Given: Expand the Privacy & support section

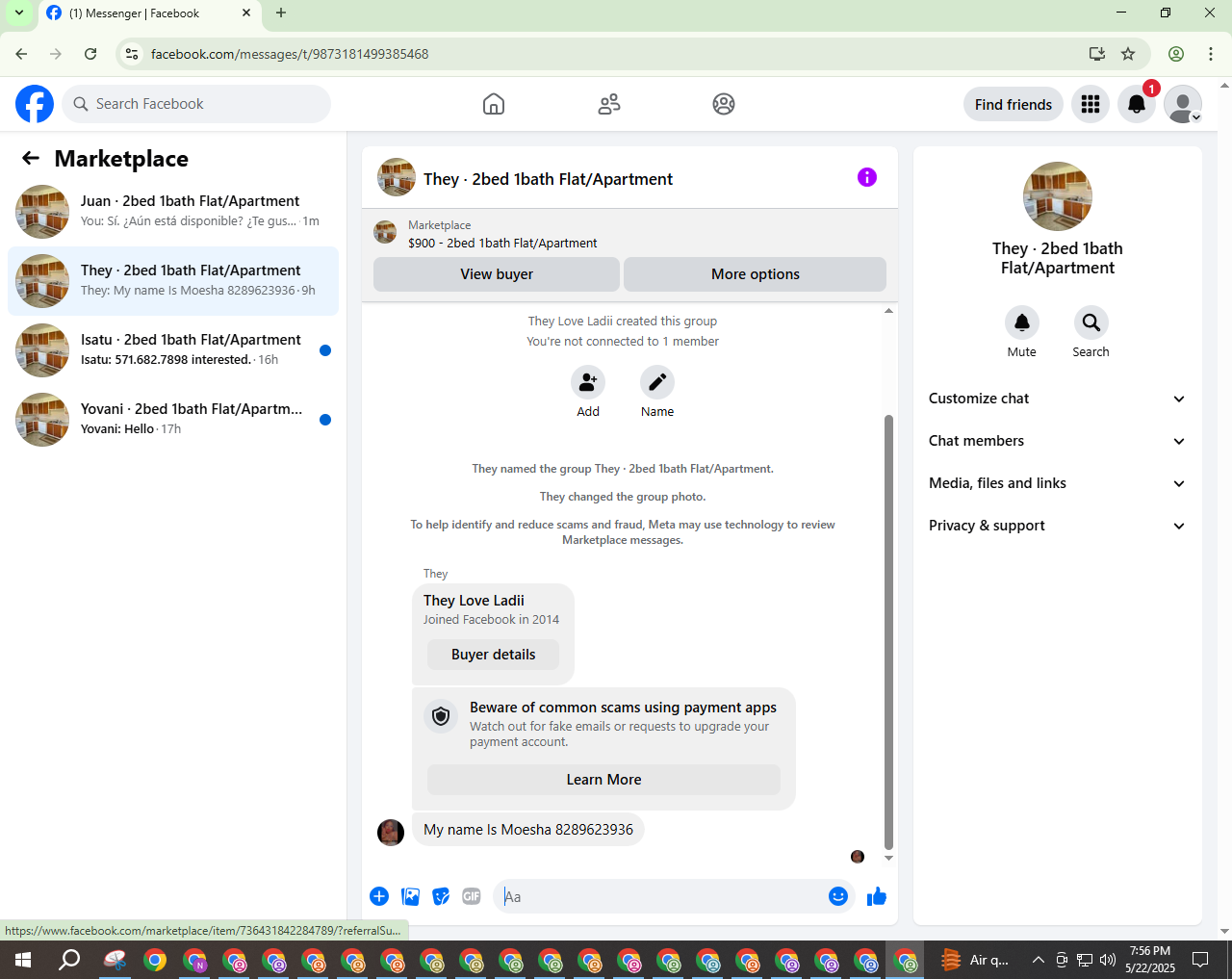Looking at the screenshot, I should tap(1058, 526).
